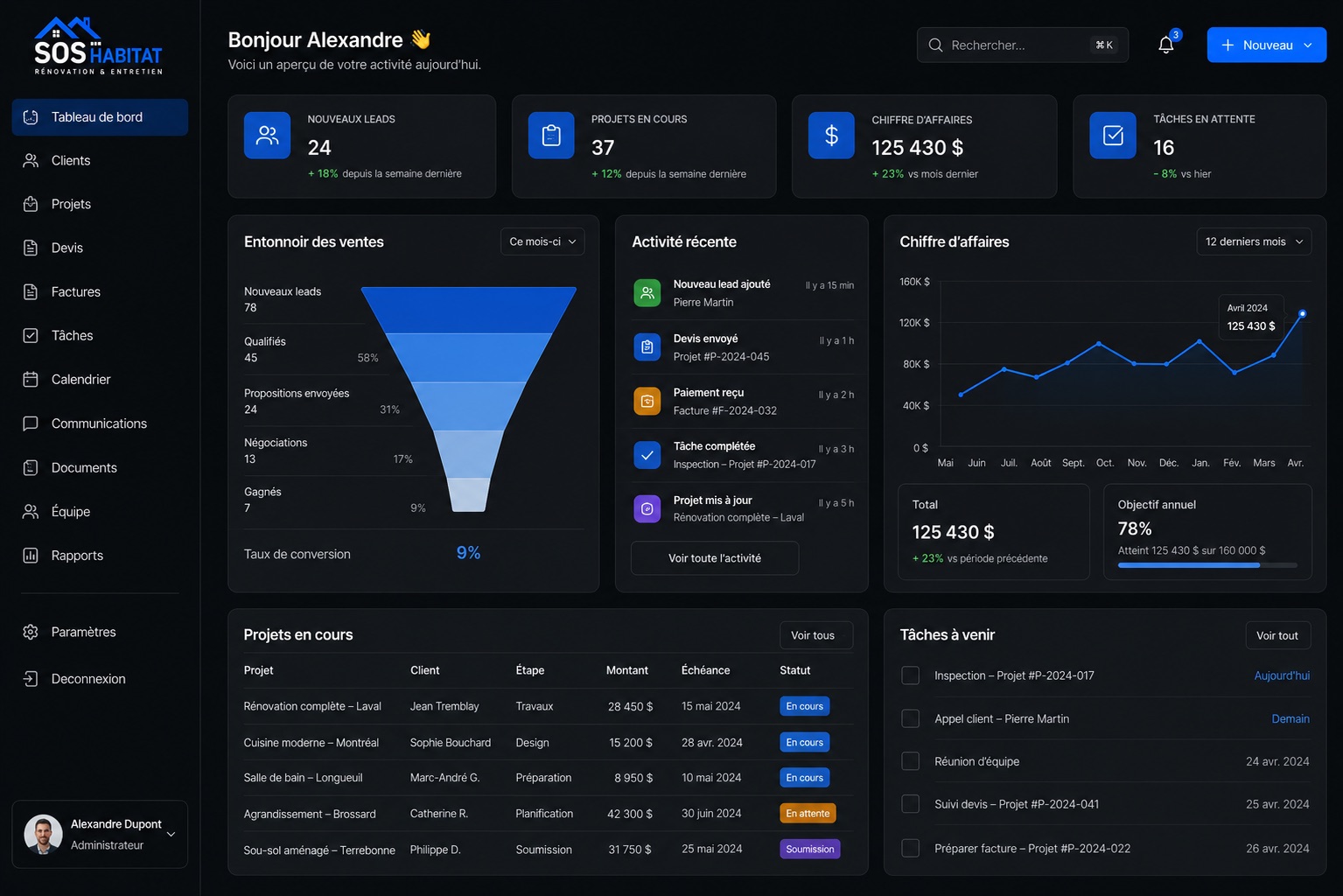Click the blue Devis envoyé activity icon
This screenshot has width=1343, height=896.
point(647,347)
